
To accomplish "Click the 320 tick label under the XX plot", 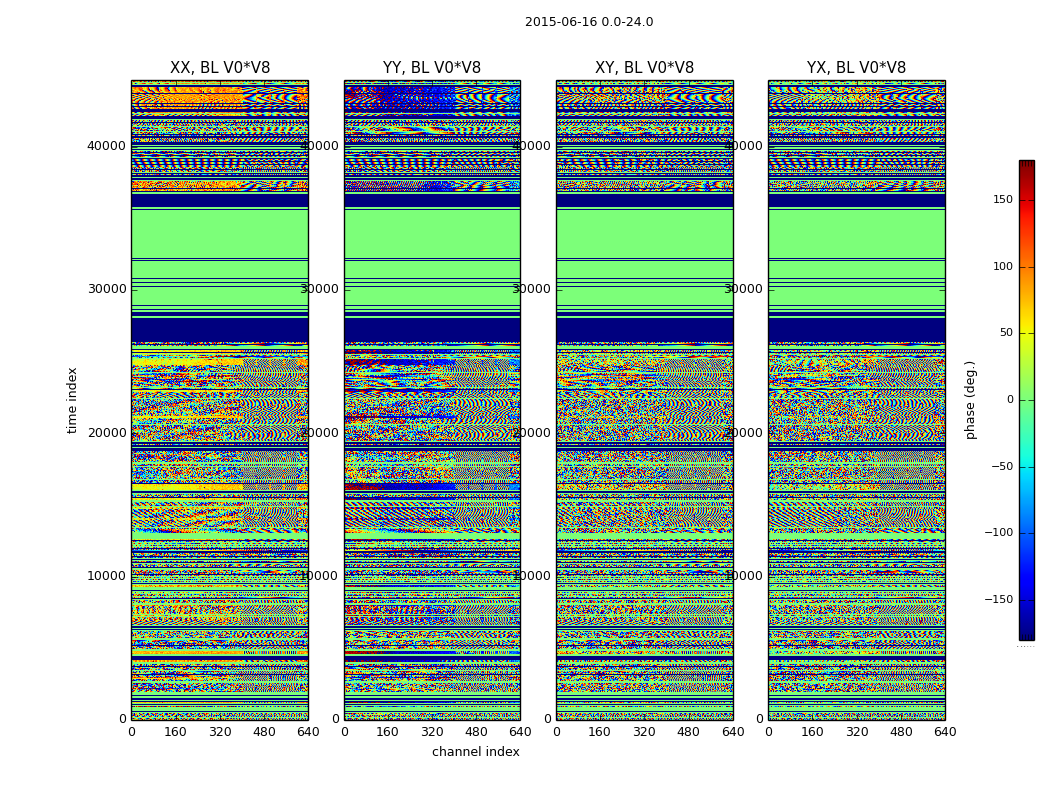I will 220,732.
